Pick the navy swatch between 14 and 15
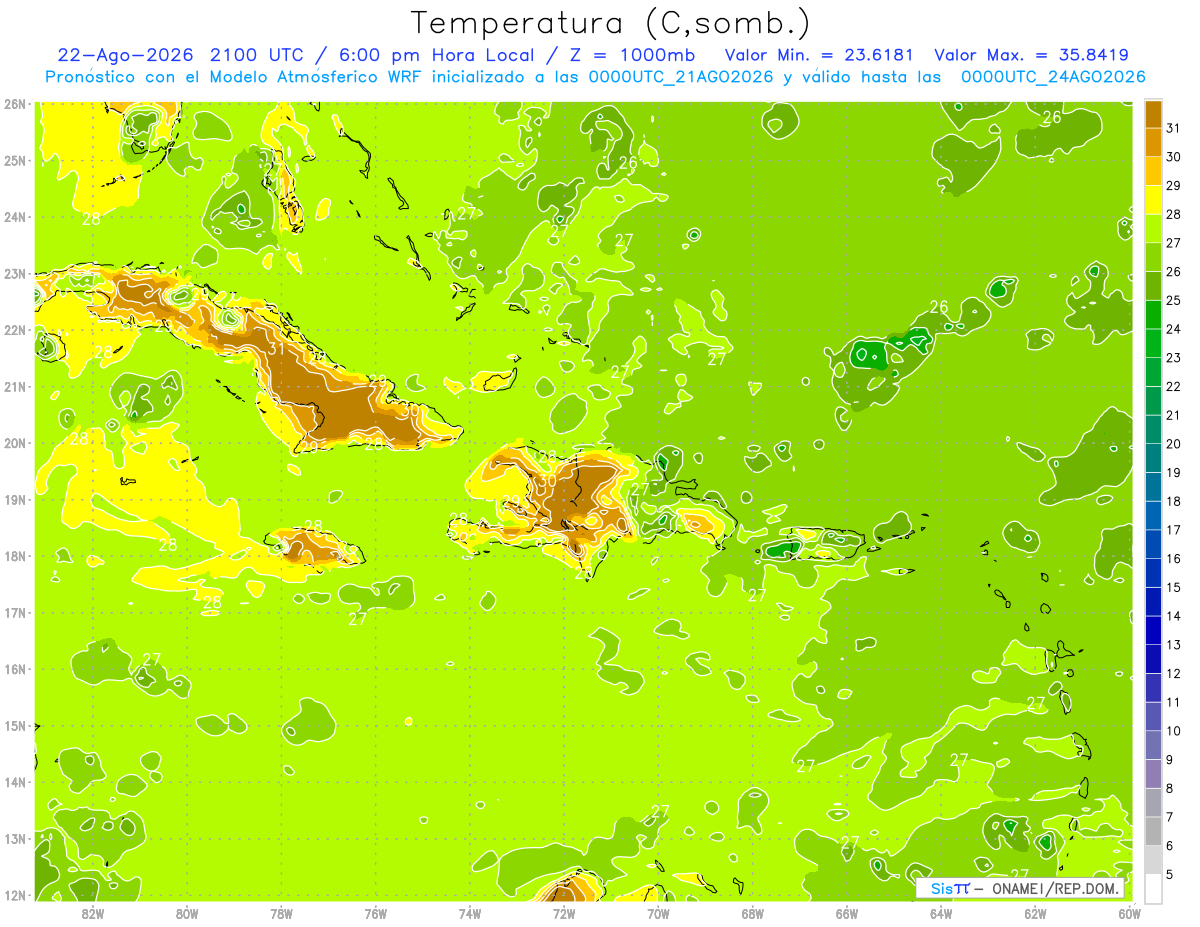 (x=1153, y=601)
